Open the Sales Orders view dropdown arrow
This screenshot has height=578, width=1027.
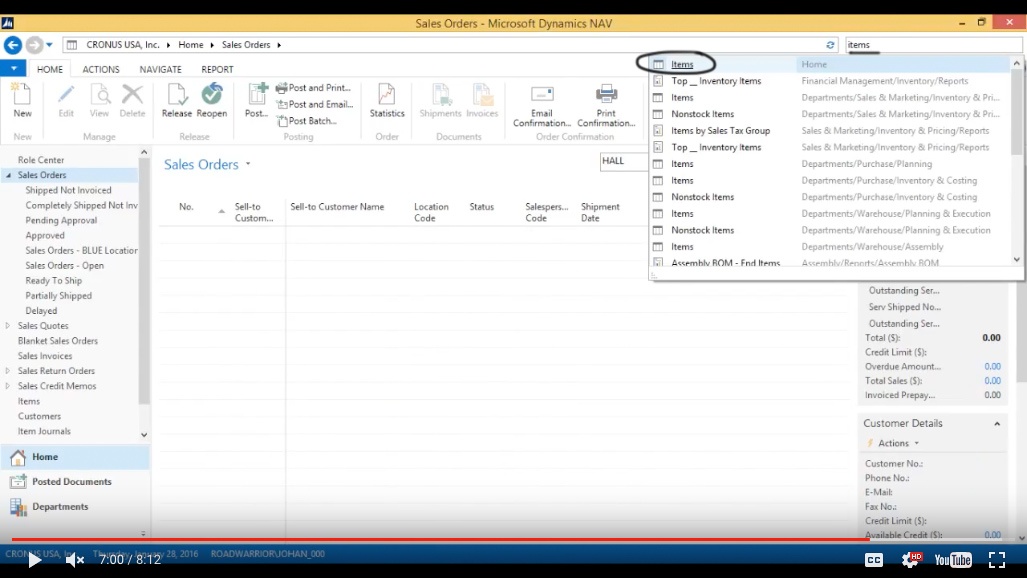248,165
